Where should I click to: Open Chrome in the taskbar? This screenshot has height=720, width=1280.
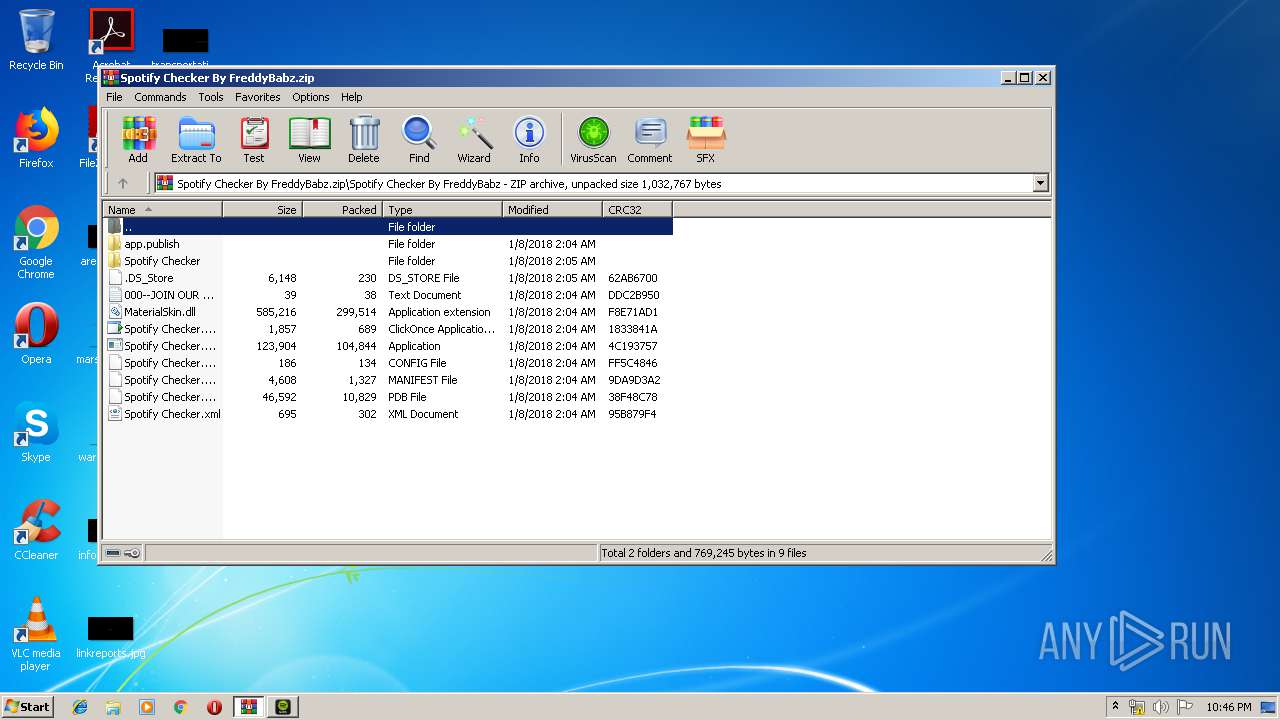pos(181,707)
